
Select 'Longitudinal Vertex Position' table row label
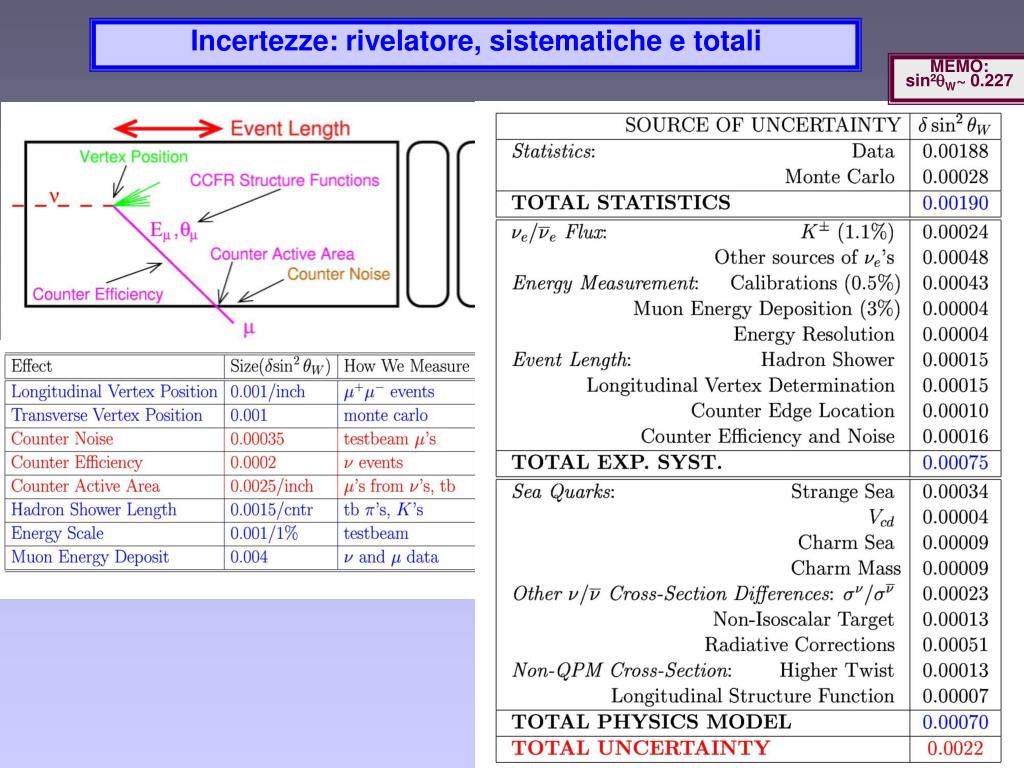(x=114, y=391)
